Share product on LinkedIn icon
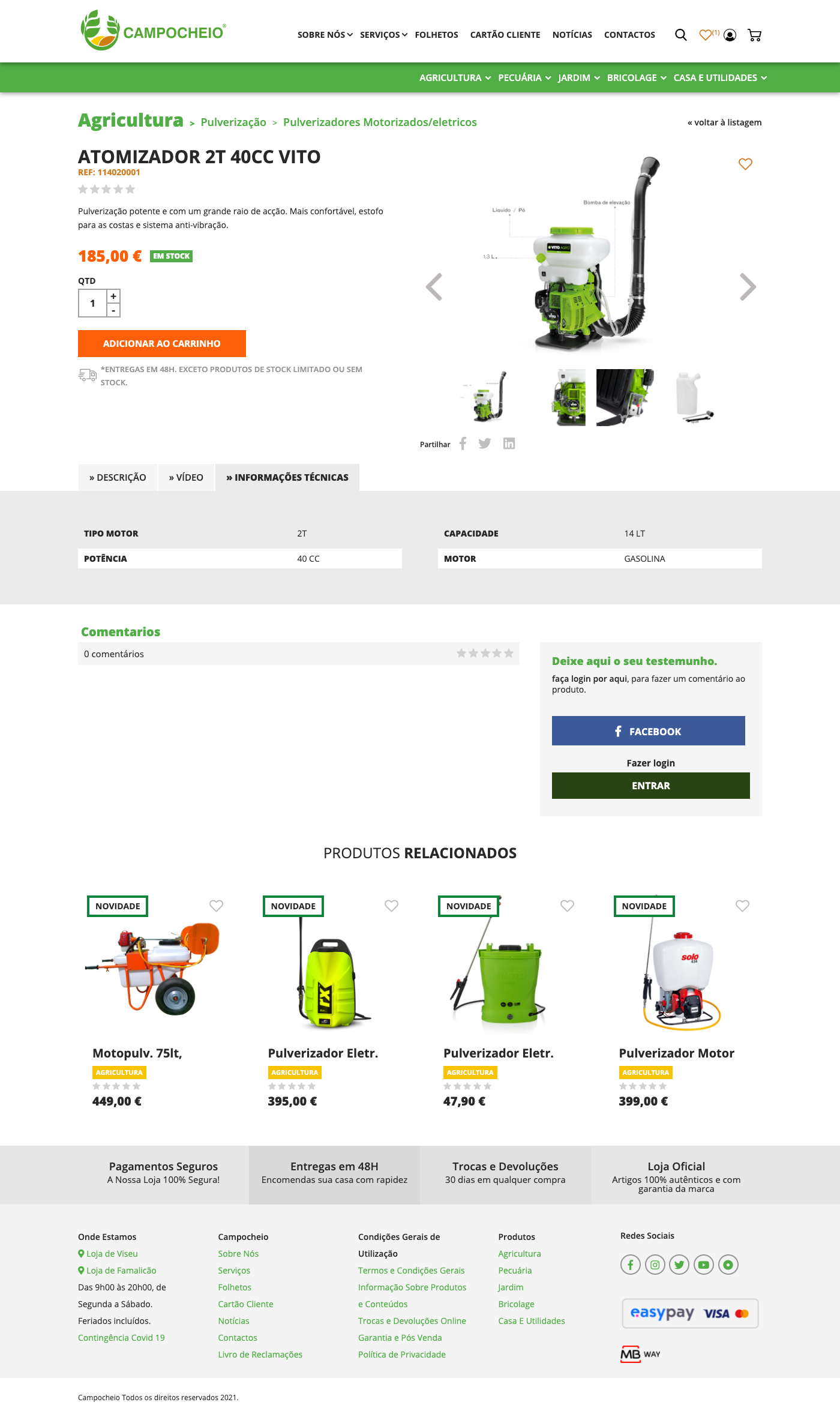 509,444
